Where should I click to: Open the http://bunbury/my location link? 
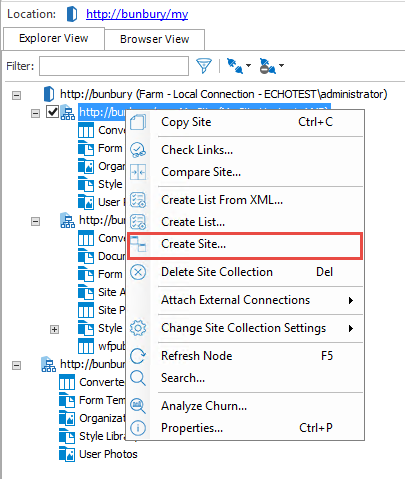pyautogui.click(x=137, y=14)
